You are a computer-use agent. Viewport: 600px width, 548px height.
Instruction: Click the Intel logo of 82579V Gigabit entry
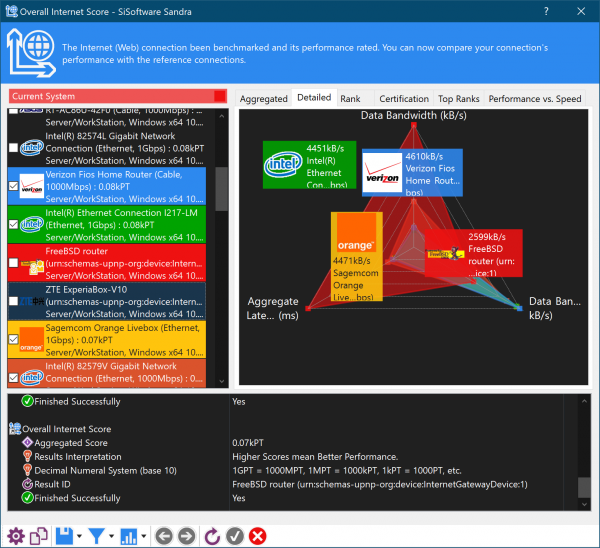32,378
